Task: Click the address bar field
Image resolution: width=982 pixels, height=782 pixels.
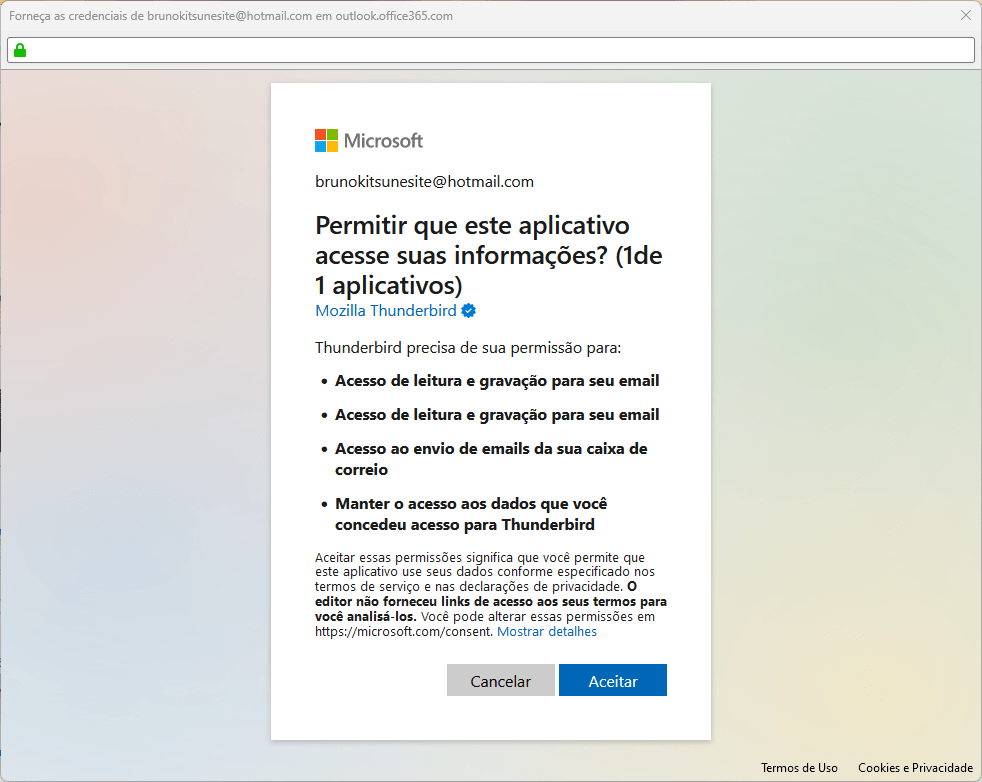Action: pos(491,50)
